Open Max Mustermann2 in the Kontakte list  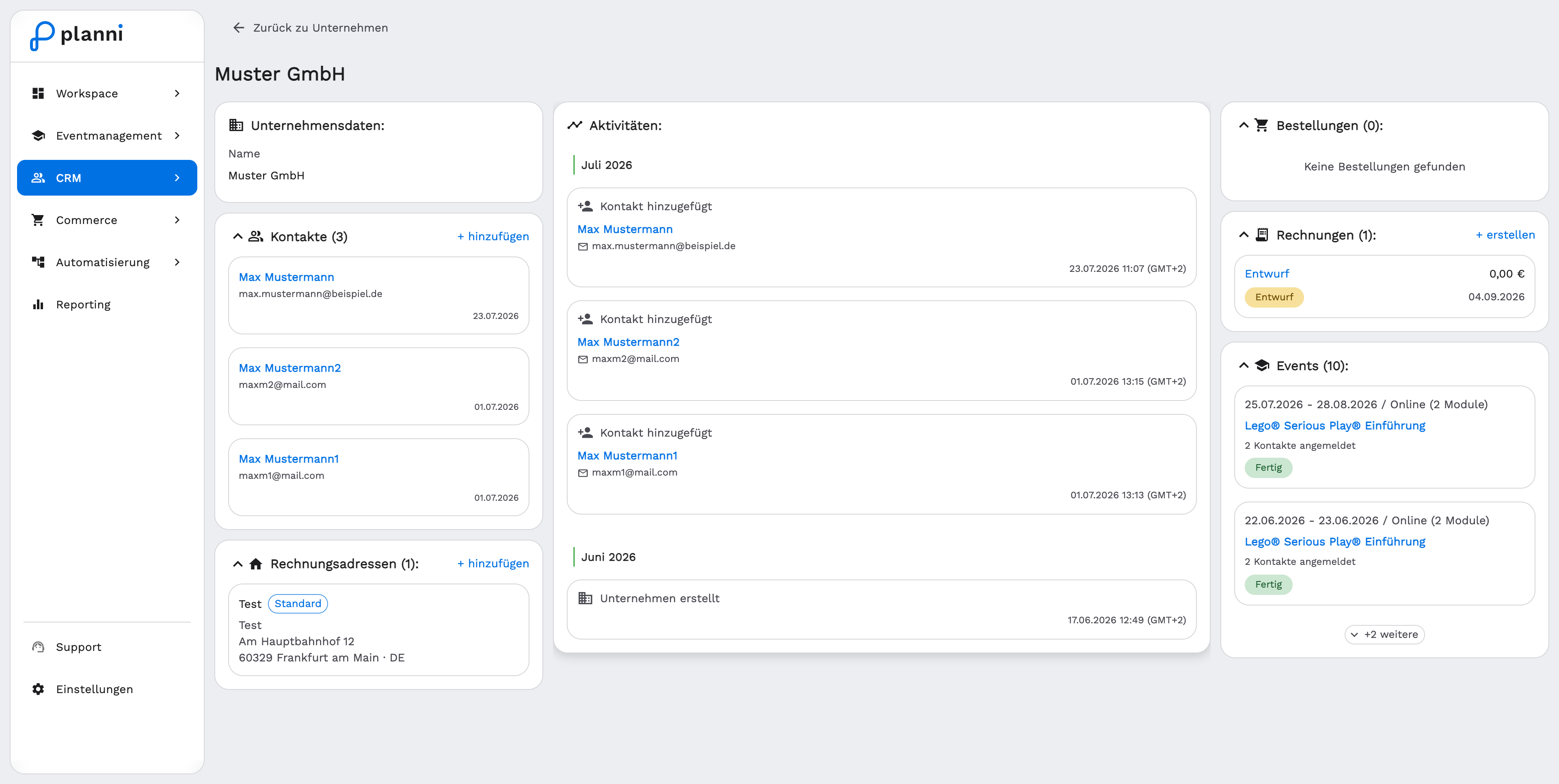(289, 368)
